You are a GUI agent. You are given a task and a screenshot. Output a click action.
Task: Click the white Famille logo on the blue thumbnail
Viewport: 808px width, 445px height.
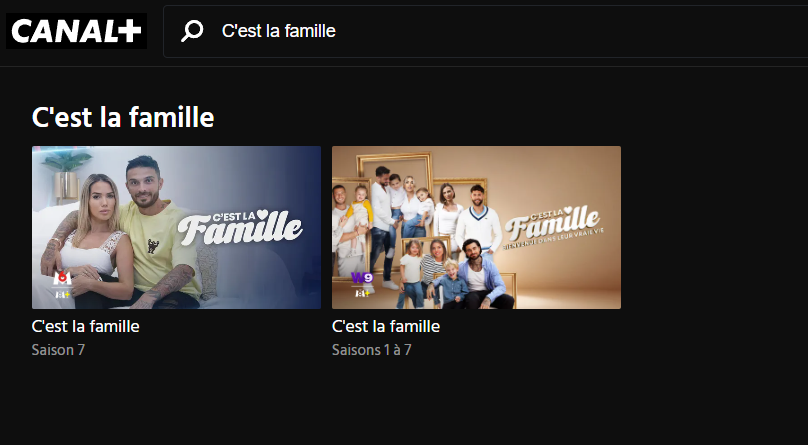point(240,227)
